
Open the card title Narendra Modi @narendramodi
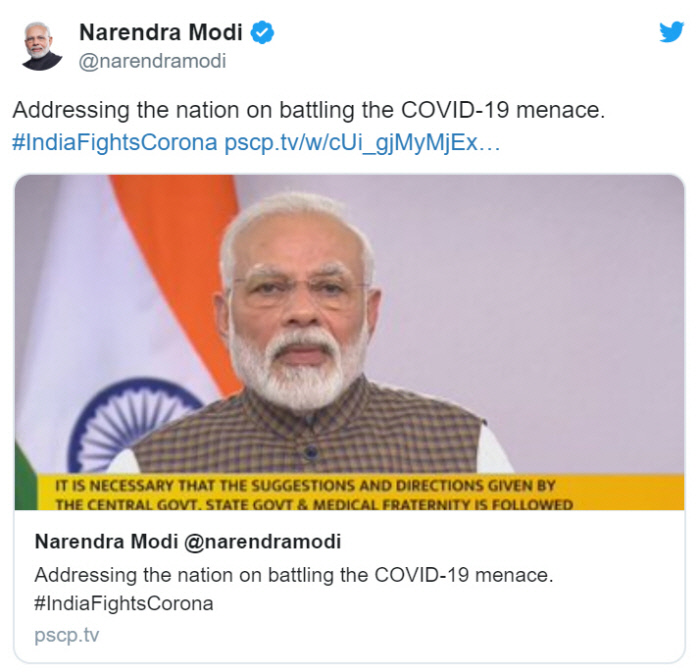[188, 542]
